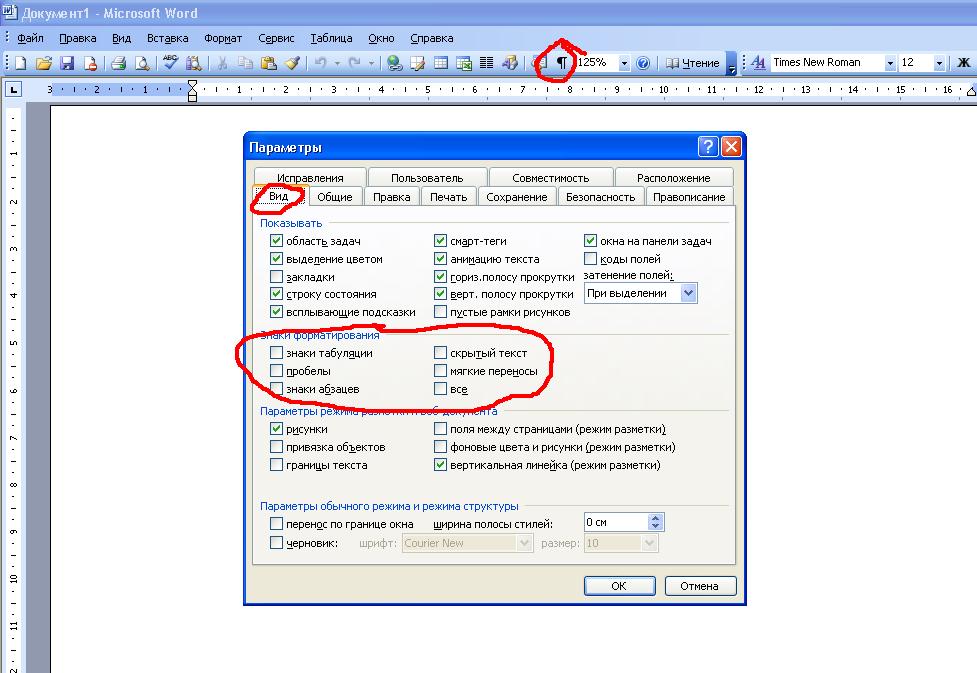Check the 'пробелы' formatting marks option
The width and height of the screenshot is (977, 673).
click(277, 371)
